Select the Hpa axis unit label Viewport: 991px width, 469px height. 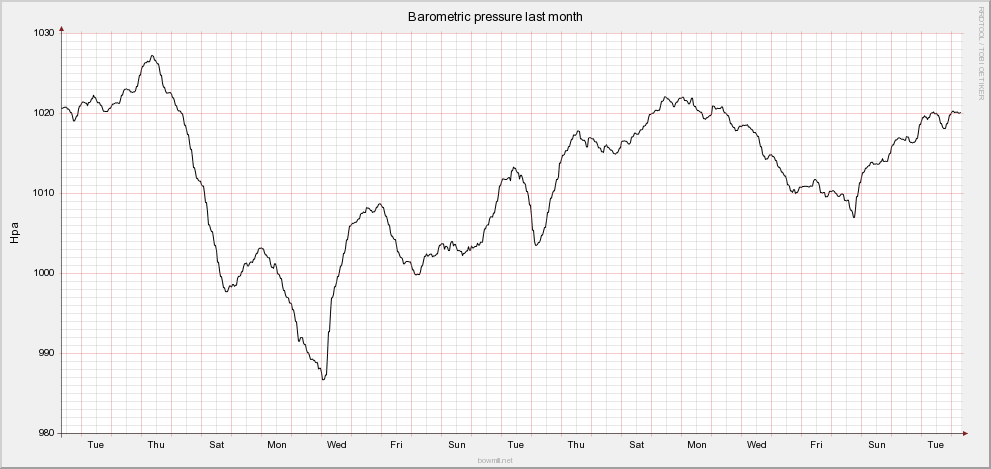tap(14, 233)
